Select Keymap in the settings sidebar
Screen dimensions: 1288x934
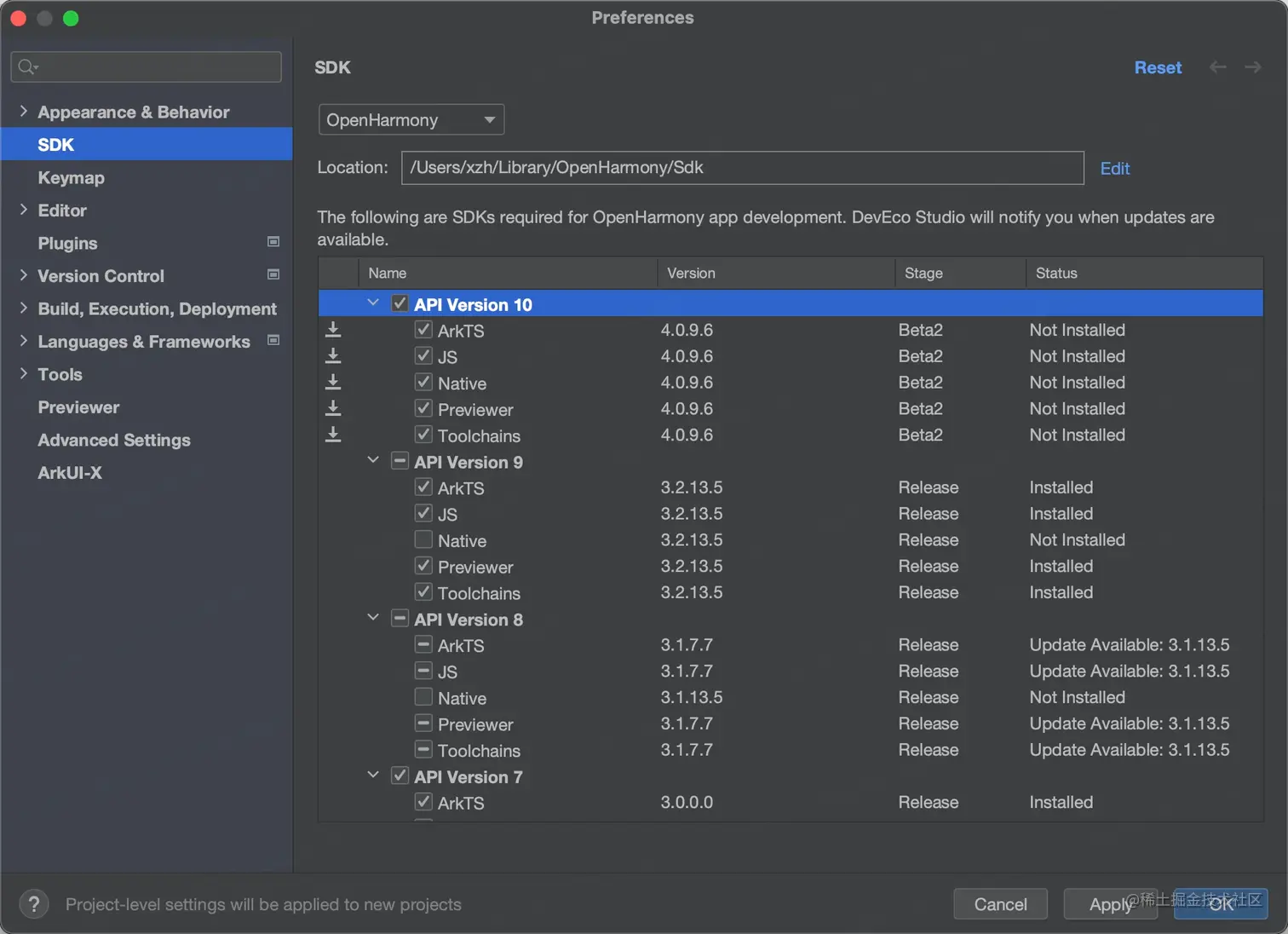click(71, 177)
